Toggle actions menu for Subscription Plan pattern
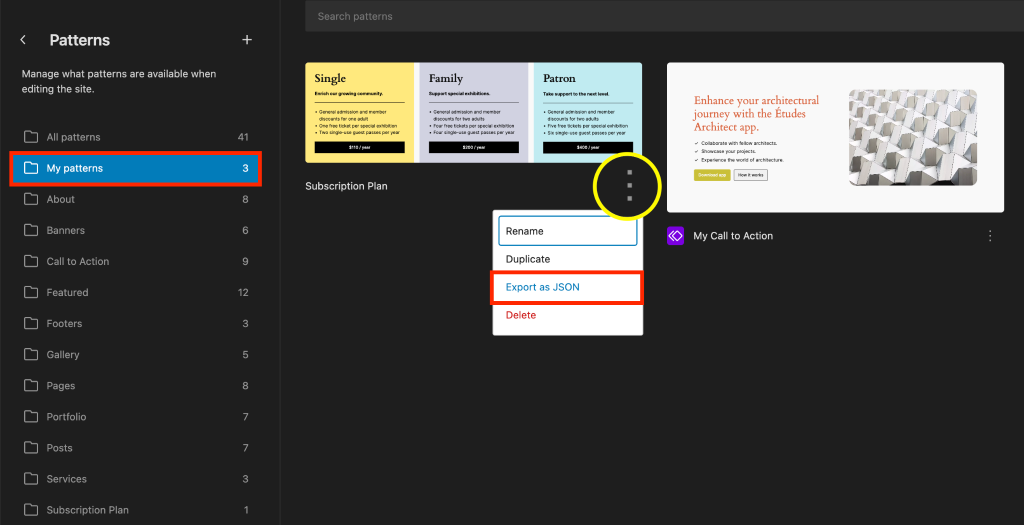 [x=630, y=185]
